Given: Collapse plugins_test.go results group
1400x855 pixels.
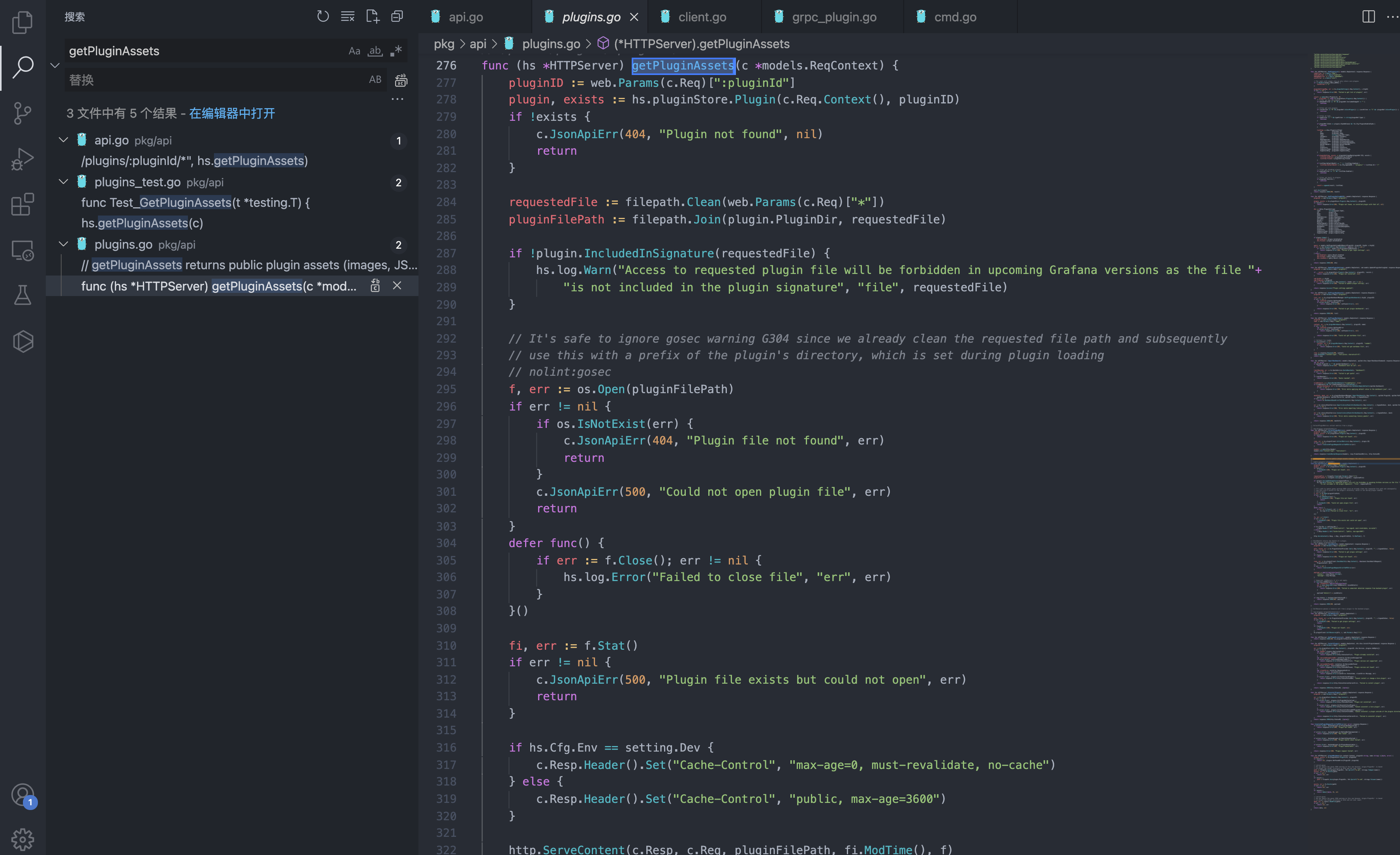Looking at the screenshot, I should [64, 182].
